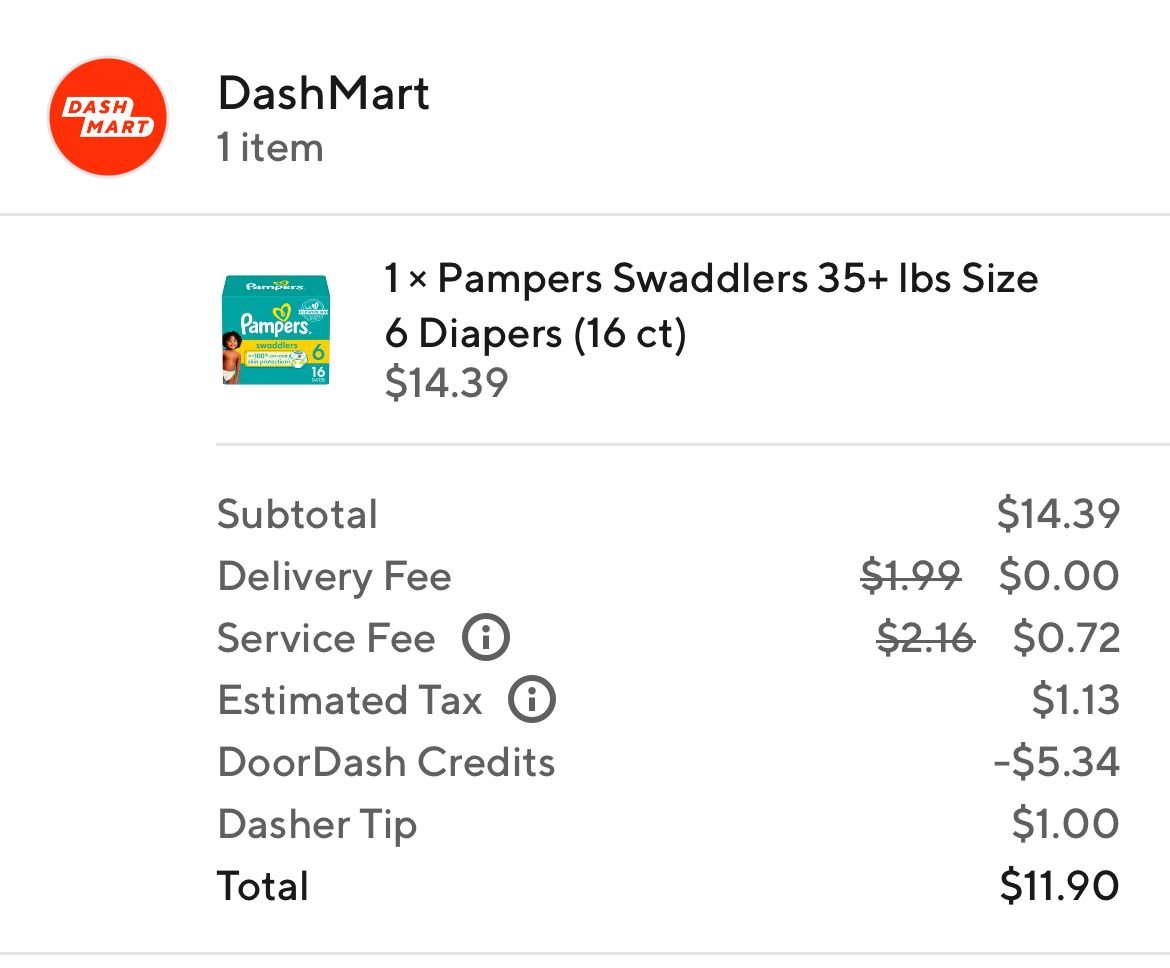Select the DoorDash Credits label
This screenshot has height=968, width=1170.
pos(386,762)
